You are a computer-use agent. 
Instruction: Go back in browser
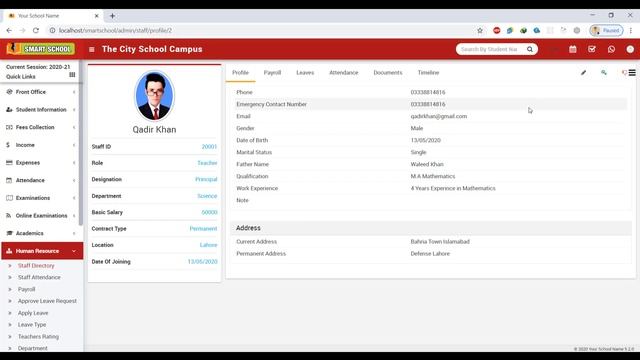[x=9, y=31]
